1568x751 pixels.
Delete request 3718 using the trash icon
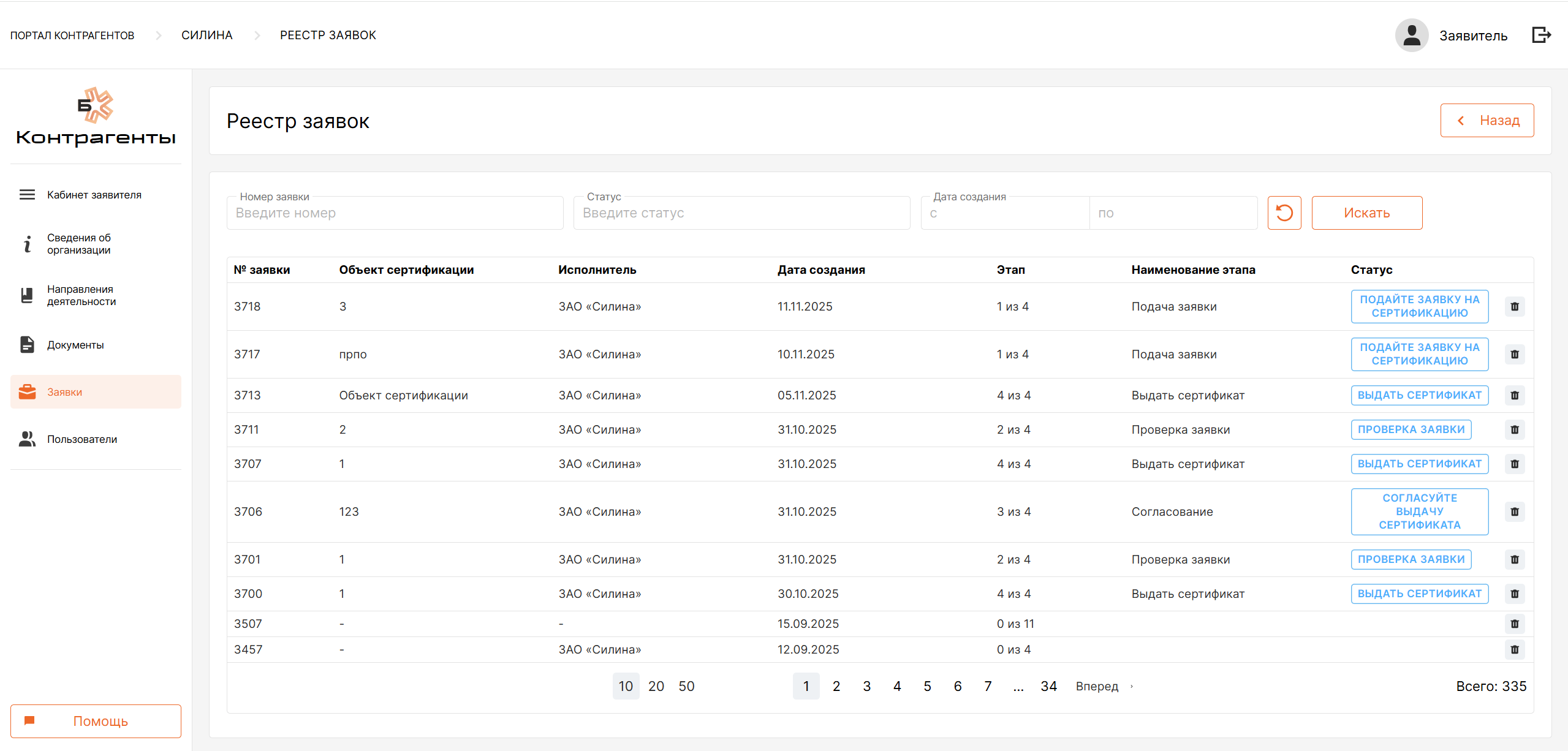click(x=1514, y=306)
